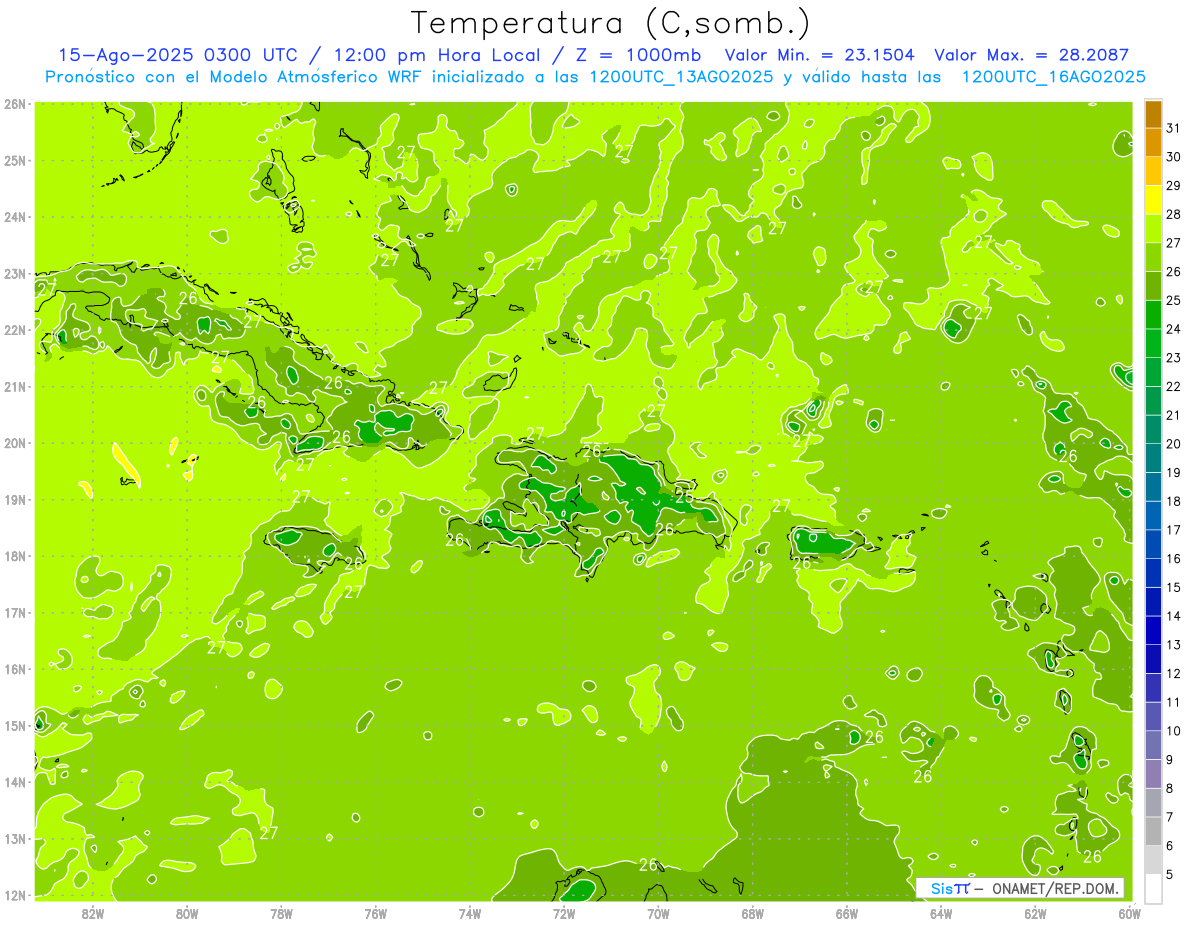Click the "18N" latitude axis label
The image size is (1200, 927).
pyautogui.click(x=15, y=556)
